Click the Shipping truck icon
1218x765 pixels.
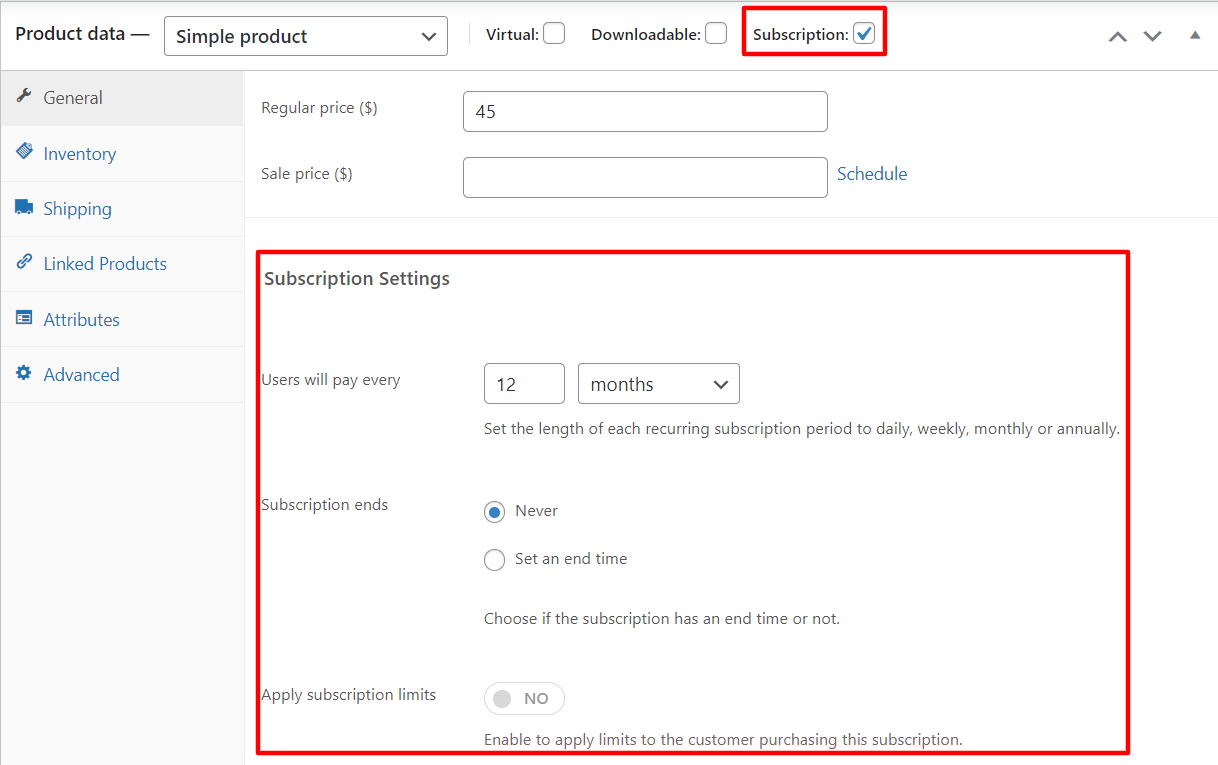(x=24, y=207)
